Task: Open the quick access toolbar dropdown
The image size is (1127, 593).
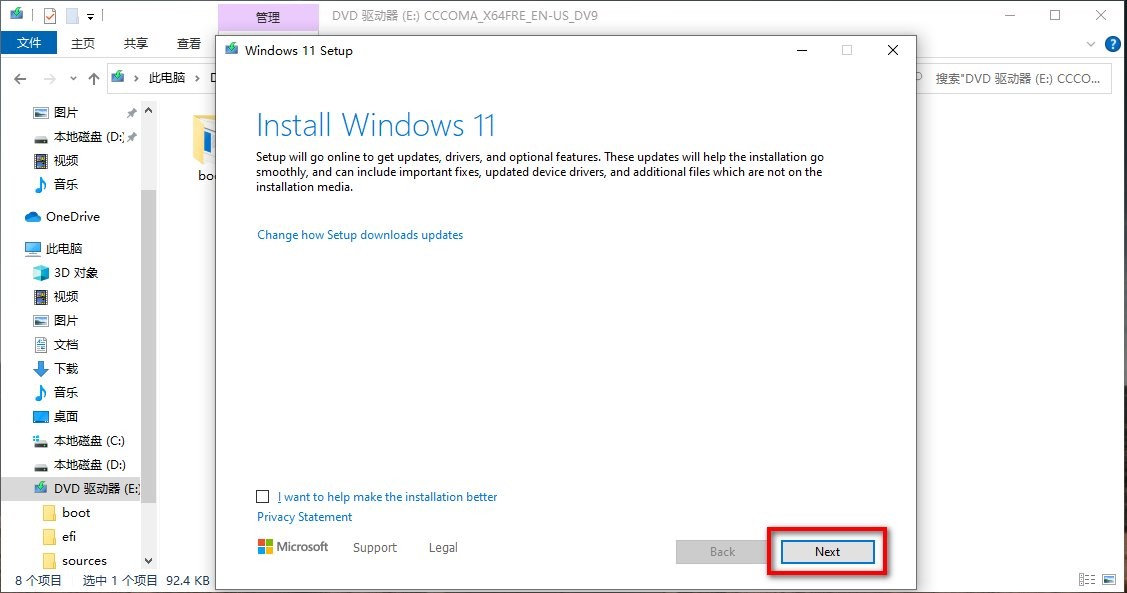Action: [x=90, y=17]
